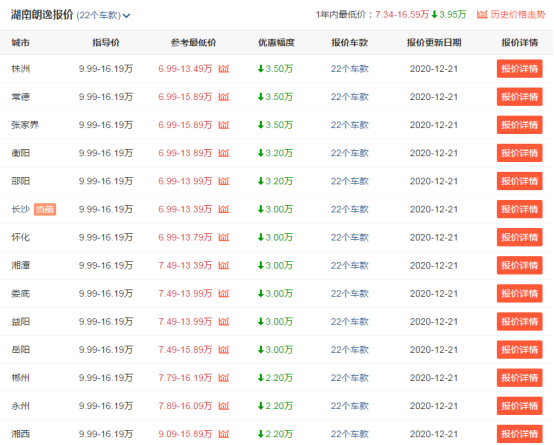Open price trend chart icon for 郴州
Viewport: 554px width, 445px height.
point(224,377)
